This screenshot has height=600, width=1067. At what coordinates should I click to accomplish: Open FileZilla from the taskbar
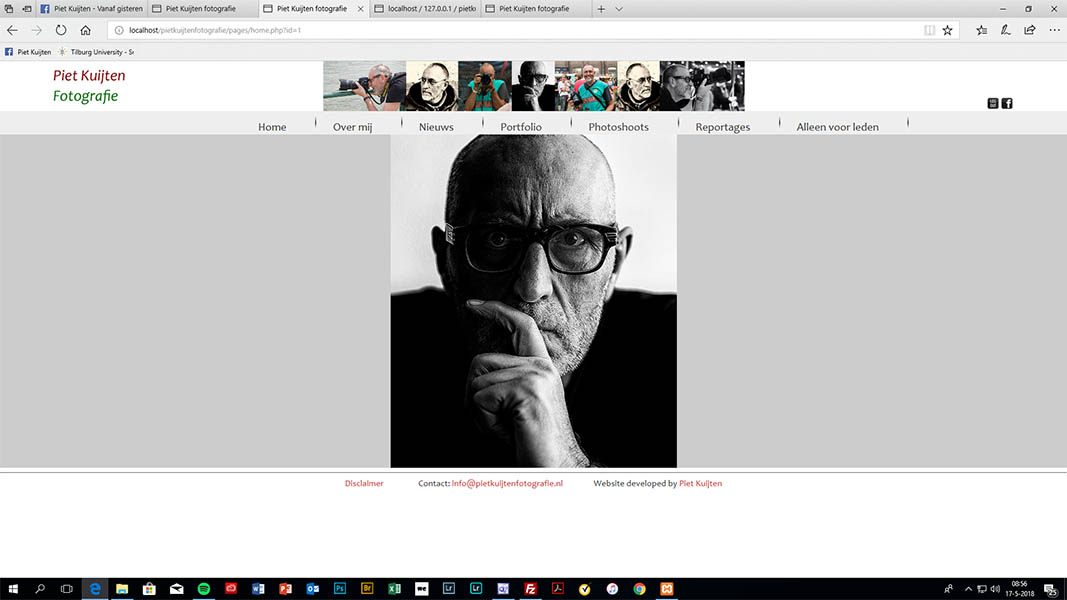coord(531,589)
